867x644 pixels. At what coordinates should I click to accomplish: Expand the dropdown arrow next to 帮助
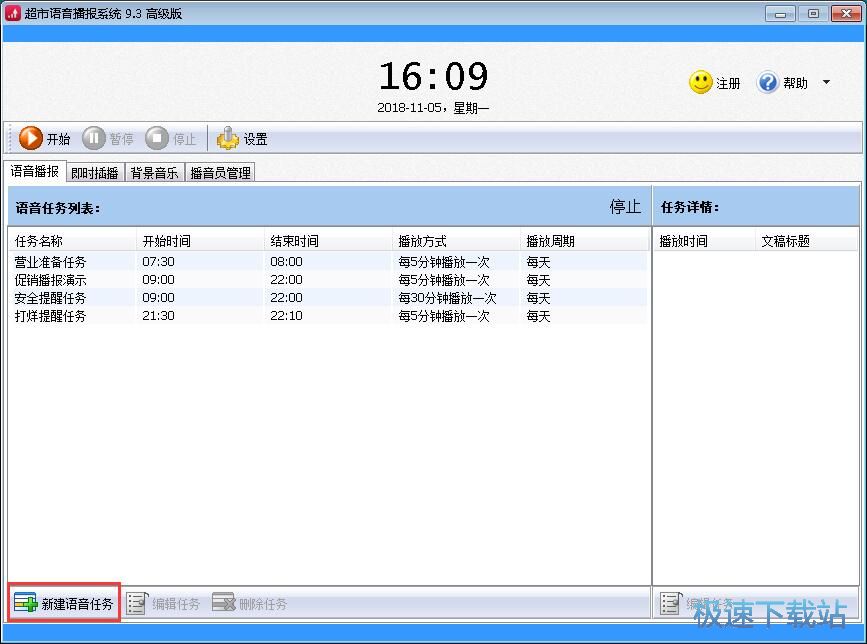click(x=825, y=83)
